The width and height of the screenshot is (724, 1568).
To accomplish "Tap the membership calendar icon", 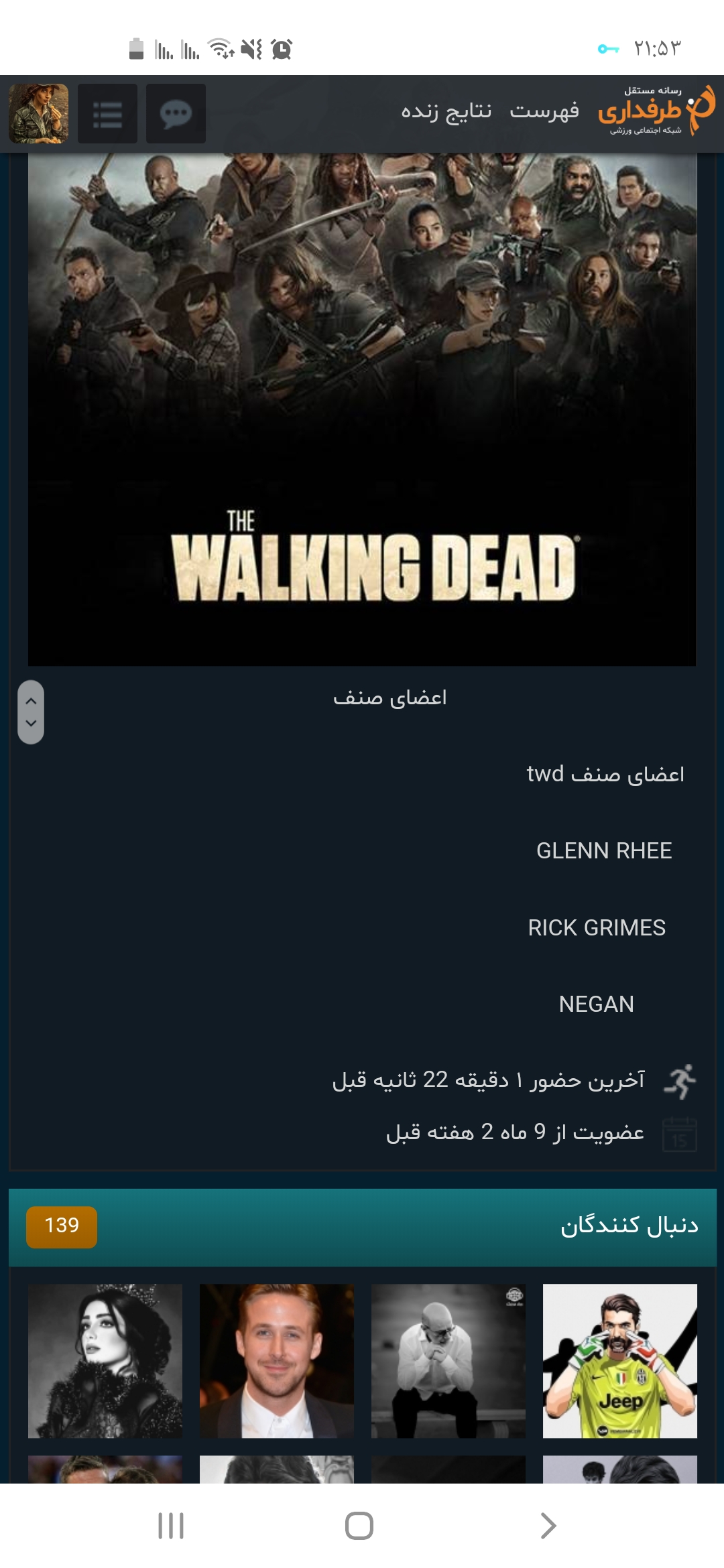I will click(x=680, y=1134).
